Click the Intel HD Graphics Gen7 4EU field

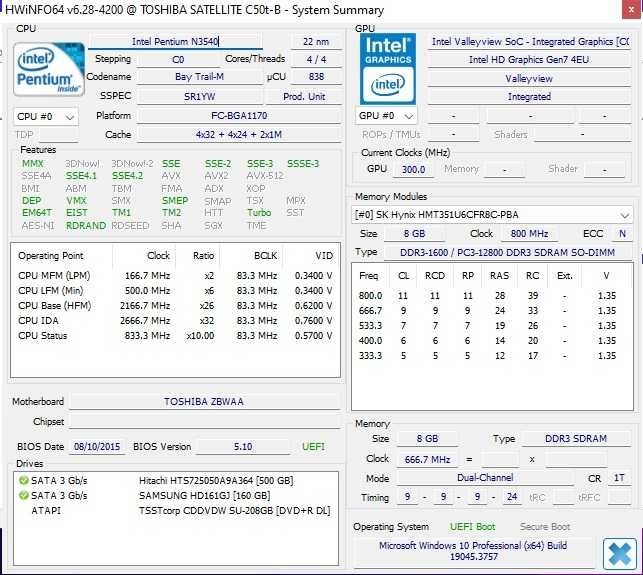529,60
